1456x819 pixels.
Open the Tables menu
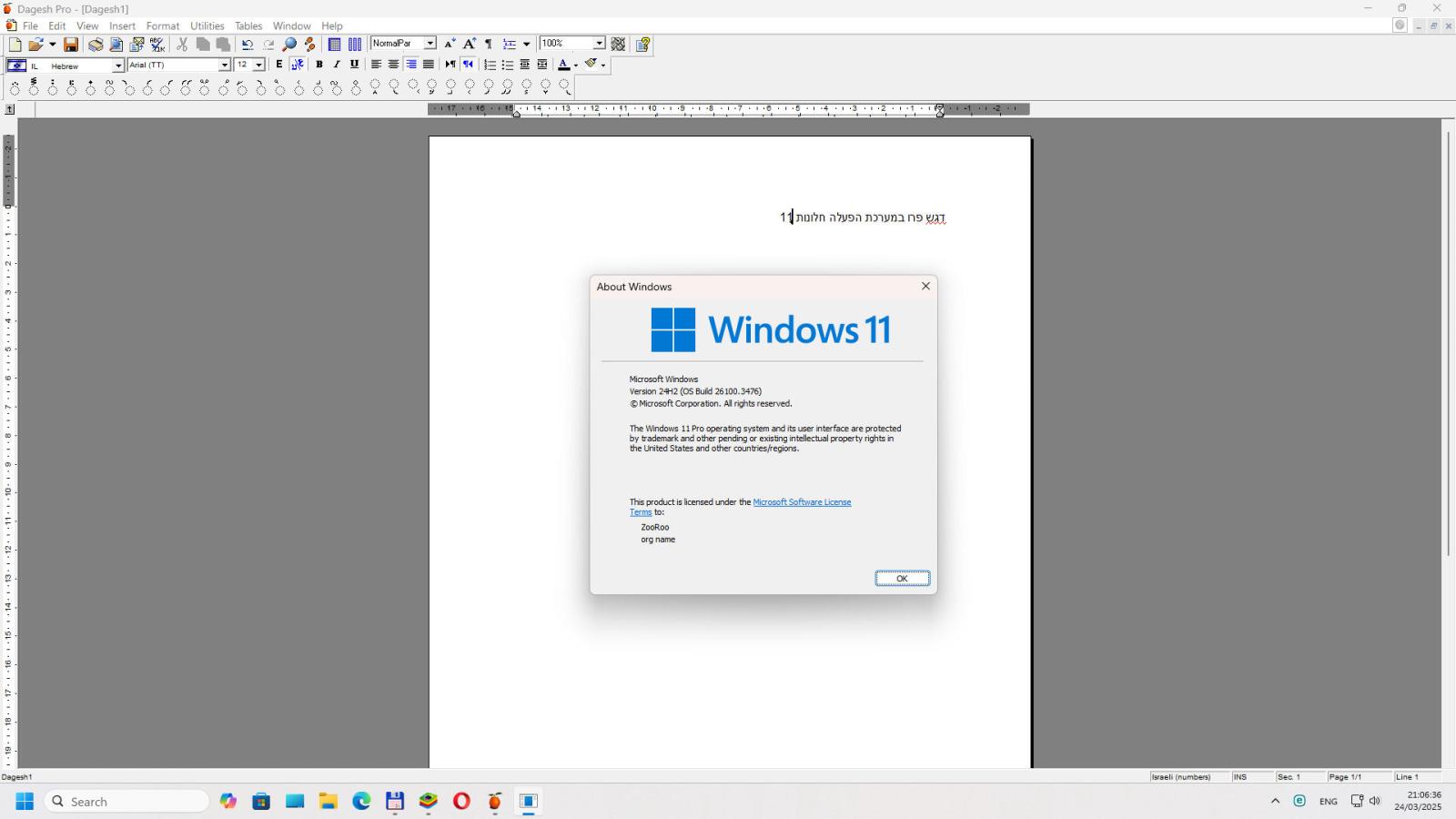[x=248, y=25]
